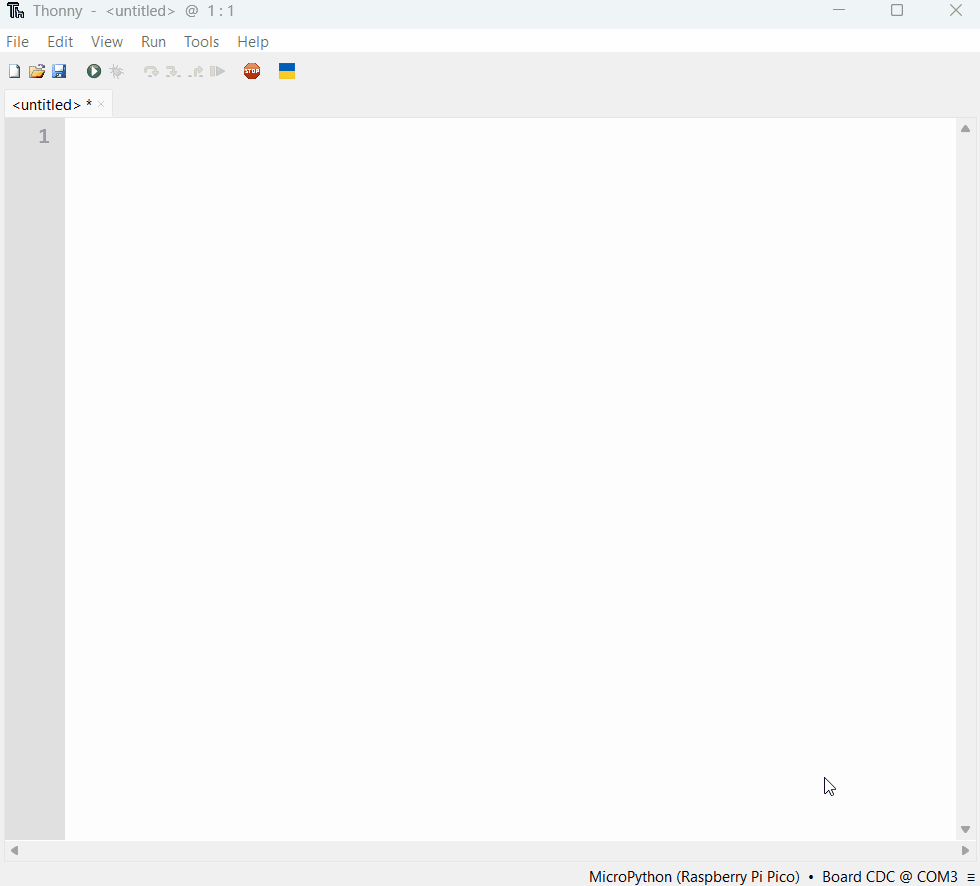Screen dimensions: 980x886
Task: Close the <untitled> tab with its x
Action: (101, 104)
